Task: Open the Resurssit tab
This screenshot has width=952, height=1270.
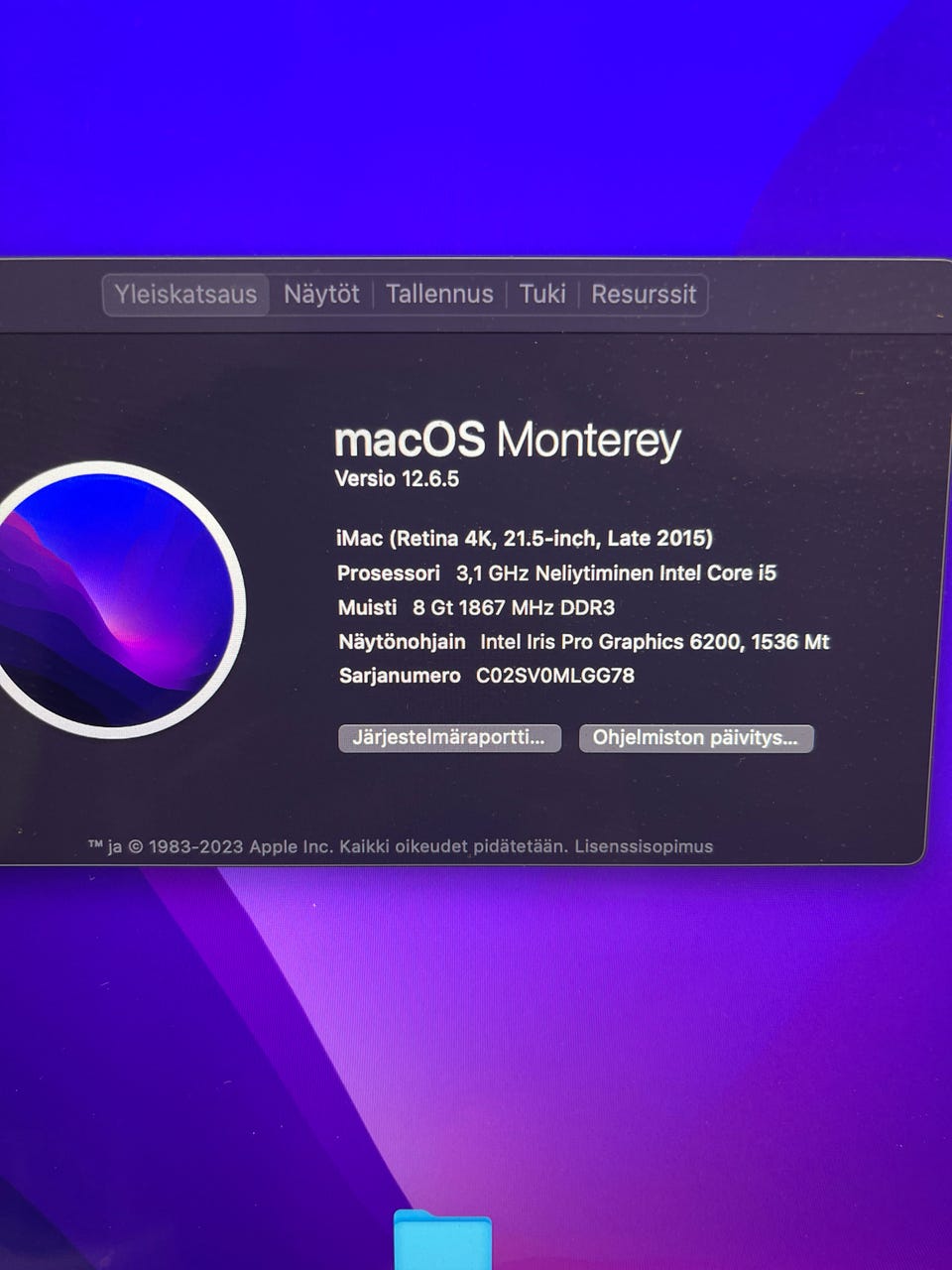Action: [x=644, y=295]
